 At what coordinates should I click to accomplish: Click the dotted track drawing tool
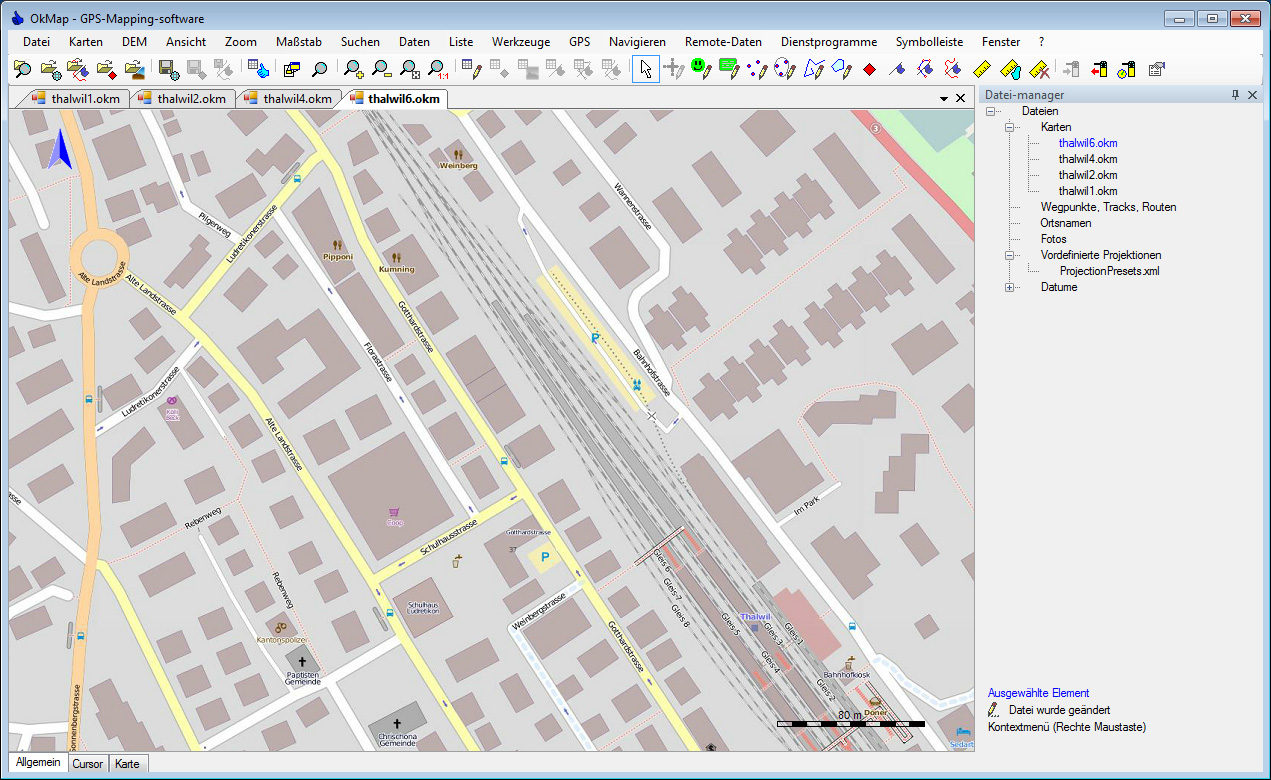pos(757,69)
